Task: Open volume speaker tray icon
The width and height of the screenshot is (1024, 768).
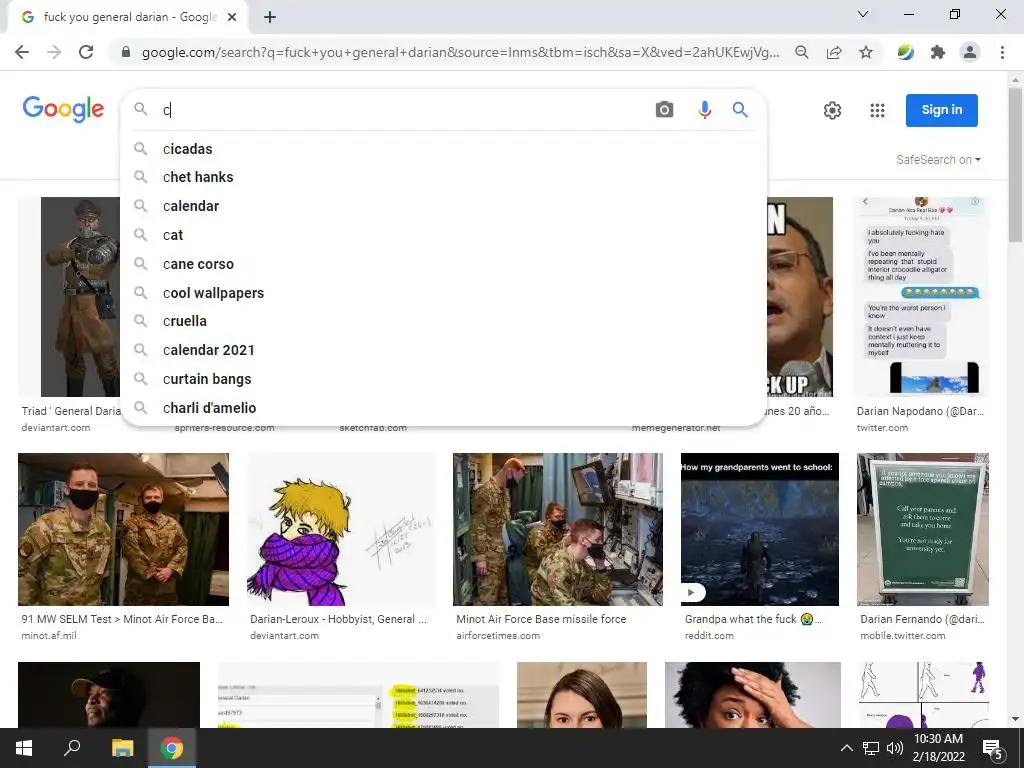Action: click(x=894, y=748)
